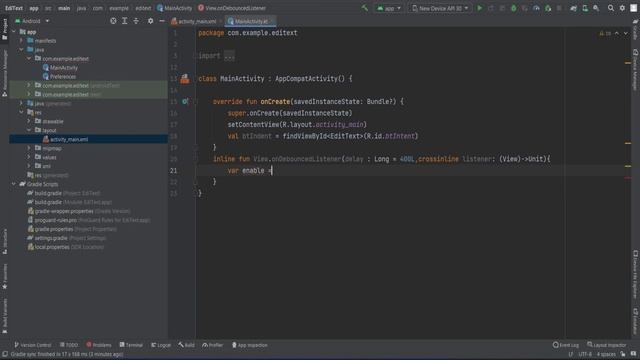Expand the manifests folder
The height and width of the screenshot is (360, 640).
coord(22,41)
